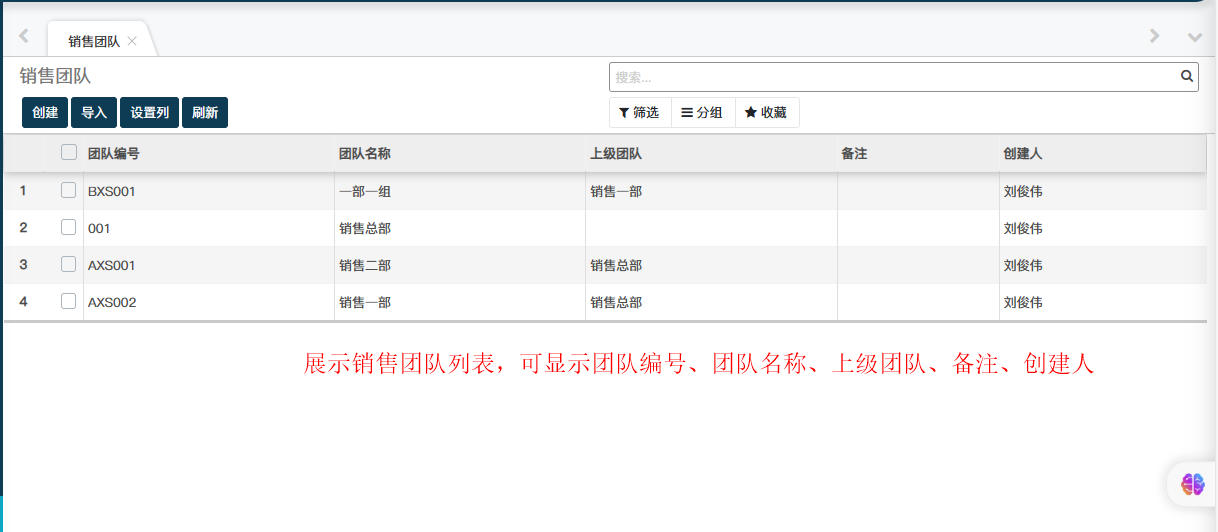The image size is (1218, 532).
Task: Click the 创建 button
Action: click(45, 113)
